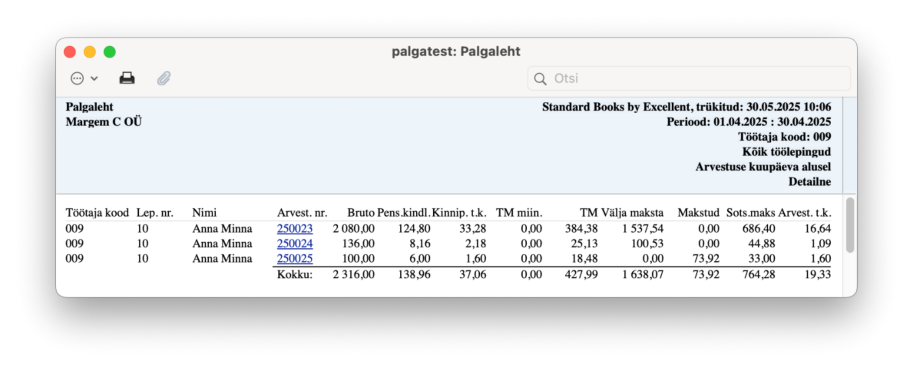Click the Lep. nr. column header
Image resolution: width=913 pixels, height=371 pixels.
(x=154, y=213)
